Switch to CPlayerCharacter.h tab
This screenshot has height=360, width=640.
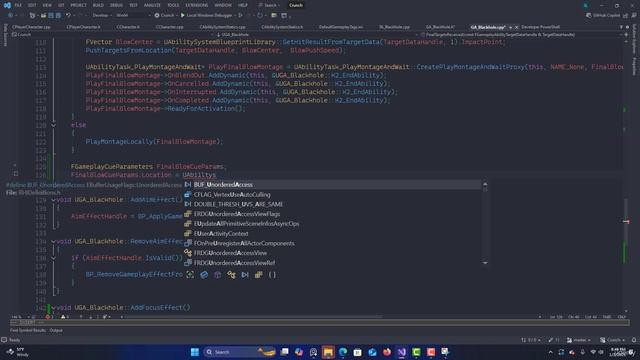click(83, 27)
